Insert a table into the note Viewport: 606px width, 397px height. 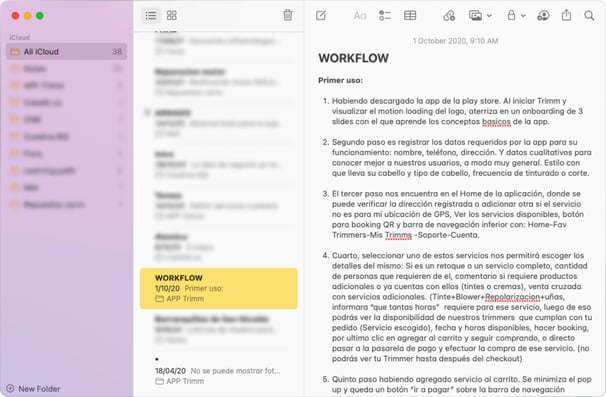tap(410, 15)
